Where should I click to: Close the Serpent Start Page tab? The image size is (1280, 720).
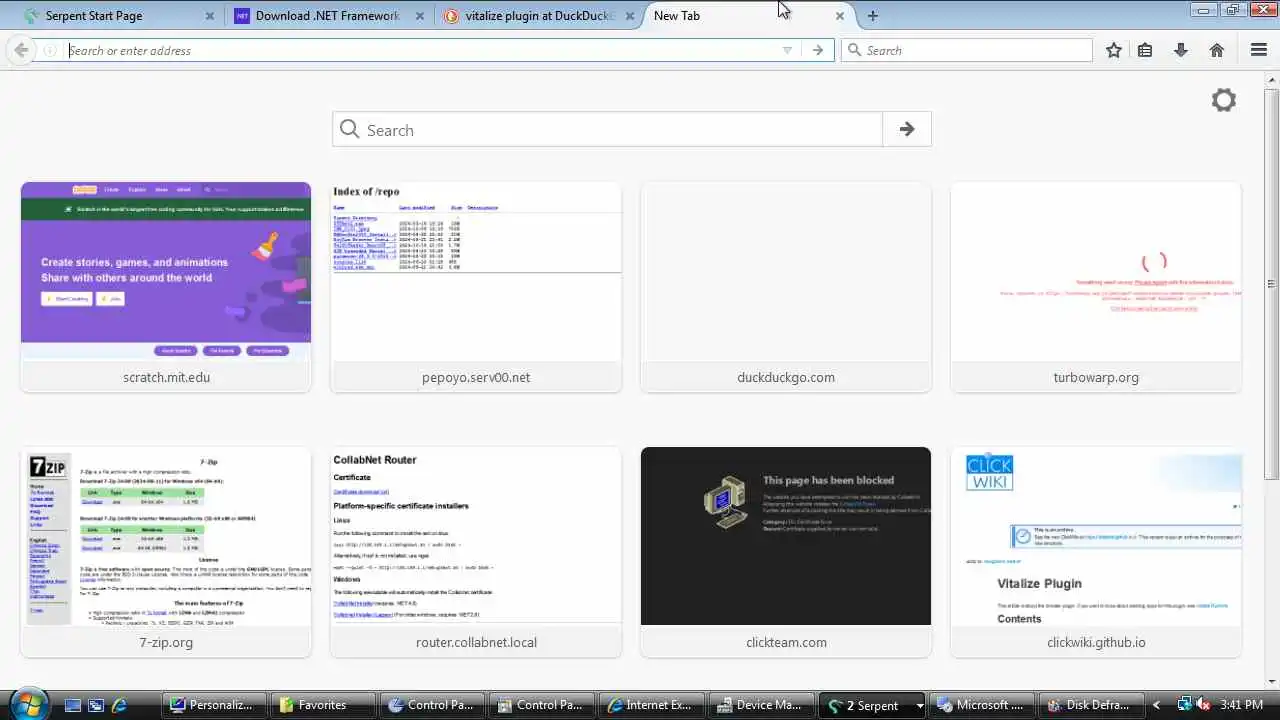click(209, 16)
